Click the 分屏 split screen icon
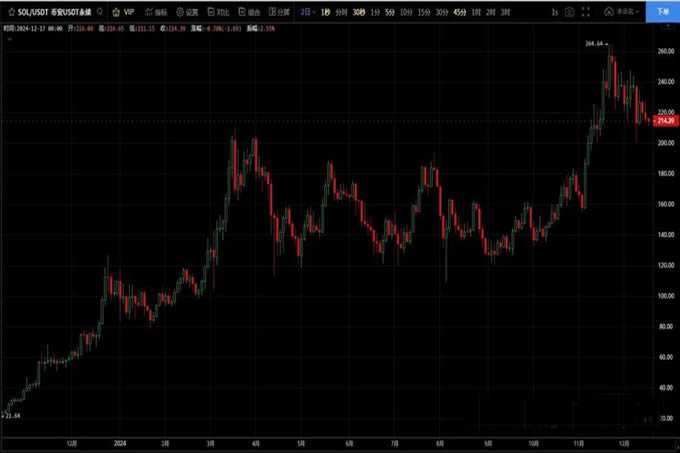The image size is (680, 453). click(x=280, y=12)
